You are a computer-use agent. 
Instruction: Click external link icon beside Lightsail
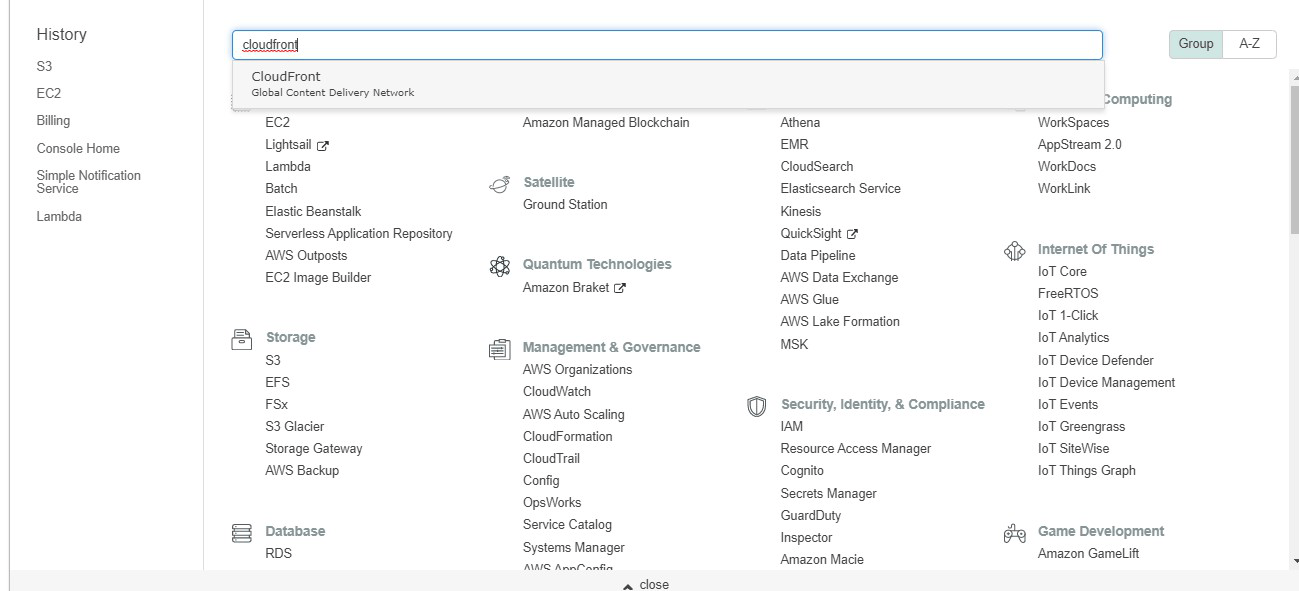click(323, 146)
